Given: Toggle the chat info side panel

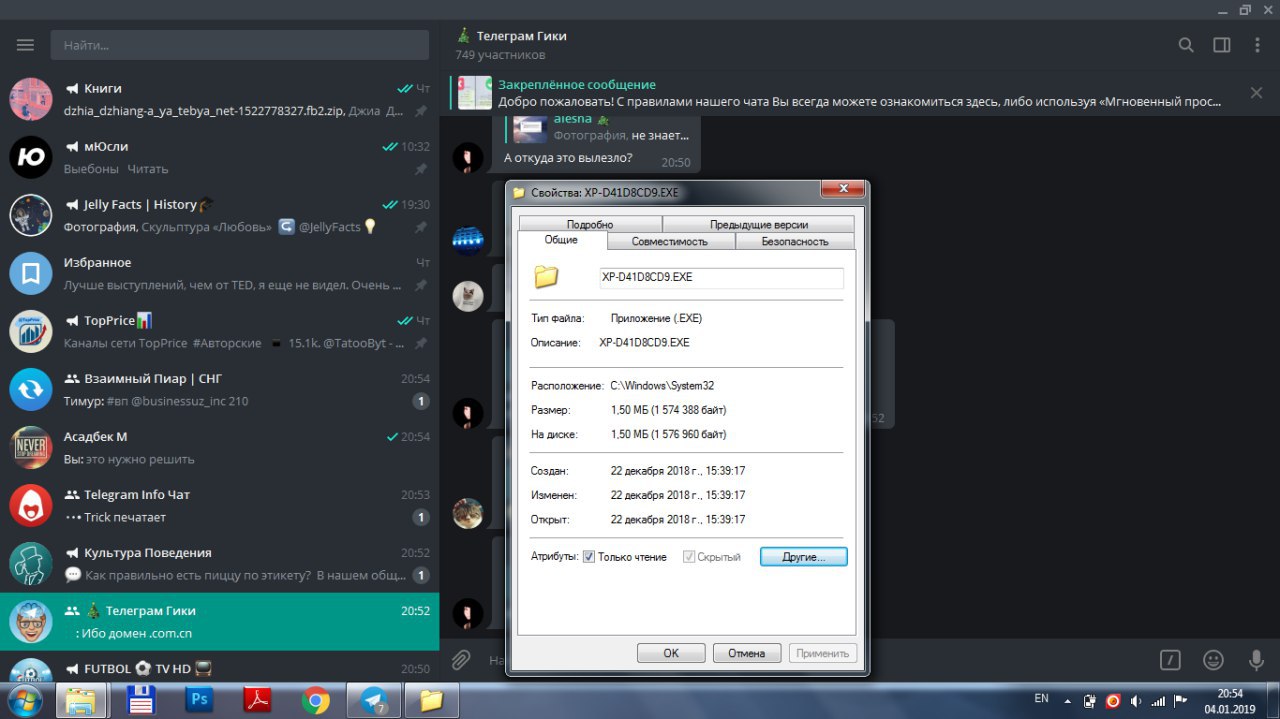Looking at the screenshot, I should pyautogui.click(x=1222, y=45).
